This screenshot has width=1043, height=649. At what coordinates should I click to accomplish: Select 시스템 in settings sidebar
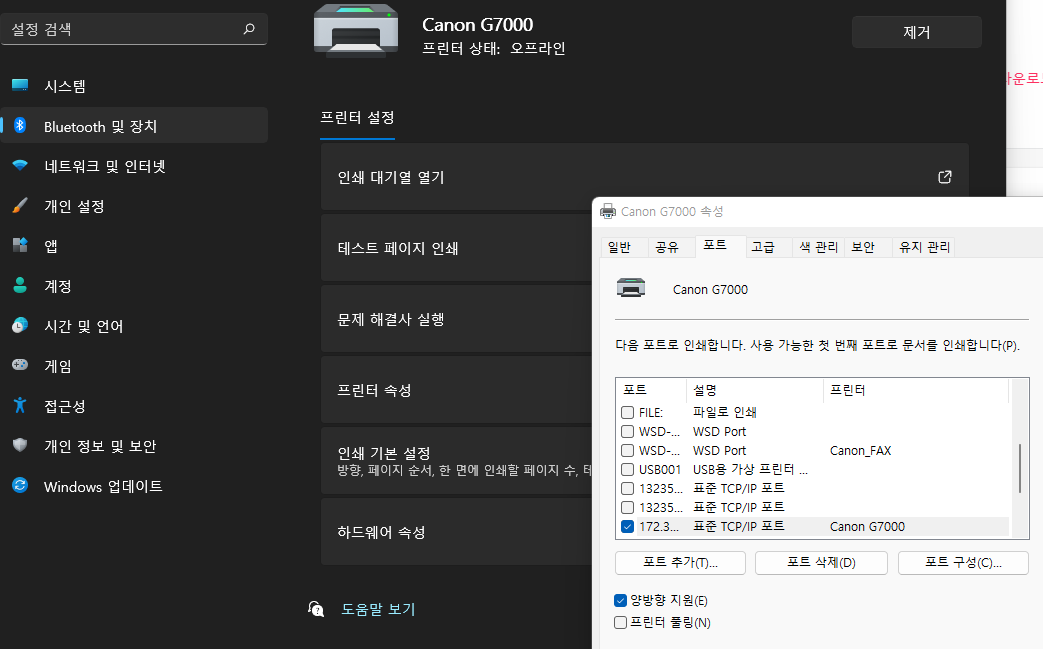(134, 85)
